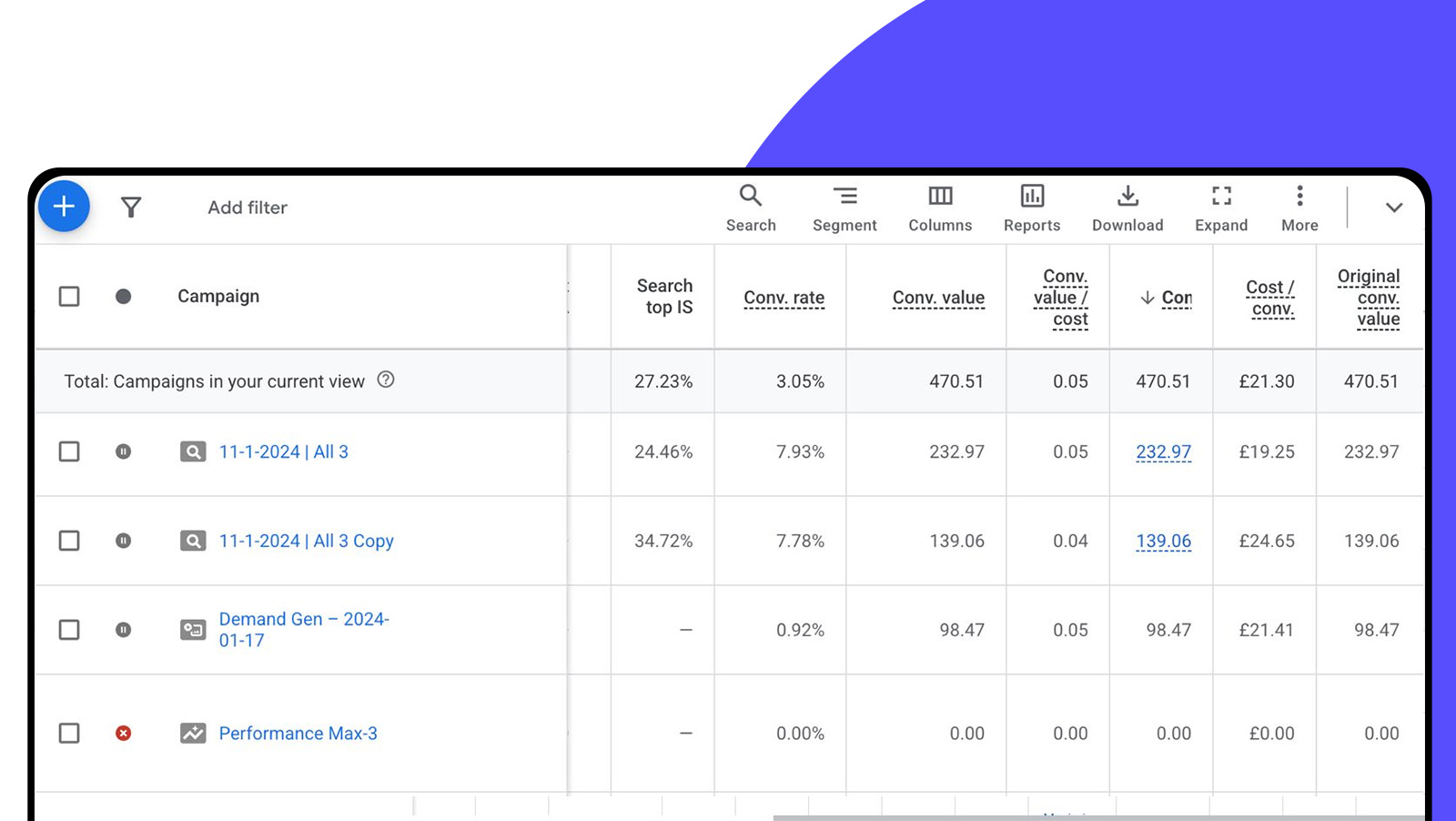Viewport: 1456px width, 821px height.
Task: Open the More options menu
Action: (1299, 208)
